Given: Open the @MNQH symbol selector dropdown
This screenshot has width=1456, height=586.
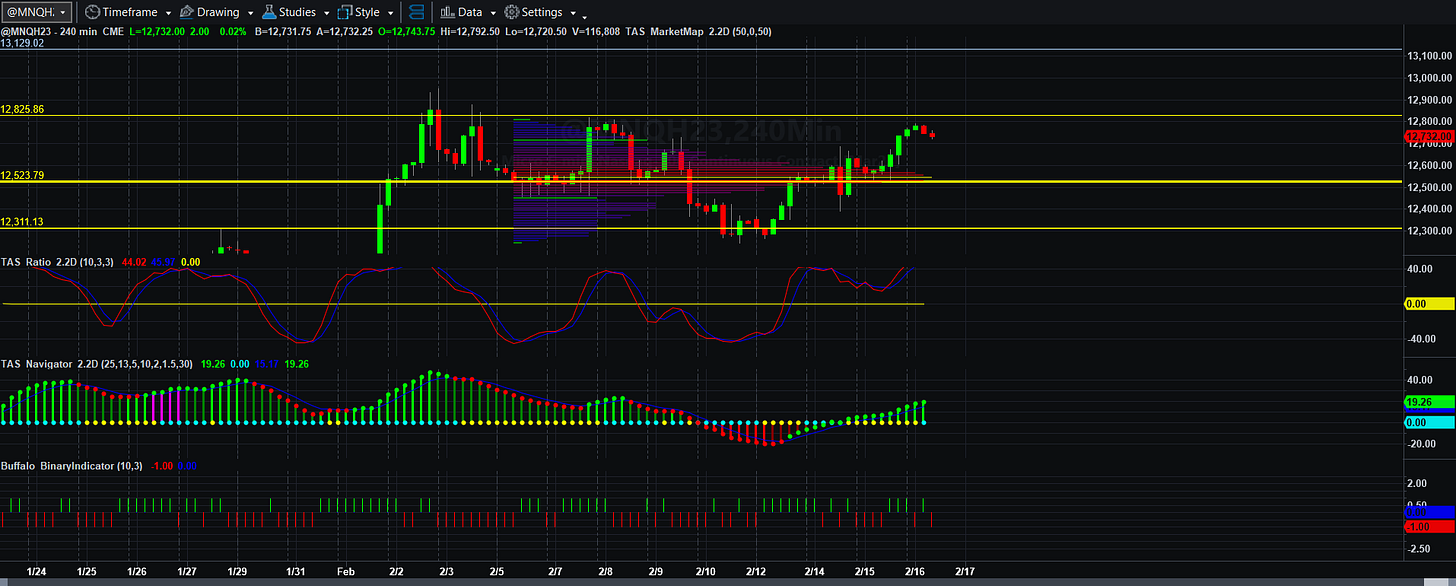Looking at the screenshot, I should 37,12.
